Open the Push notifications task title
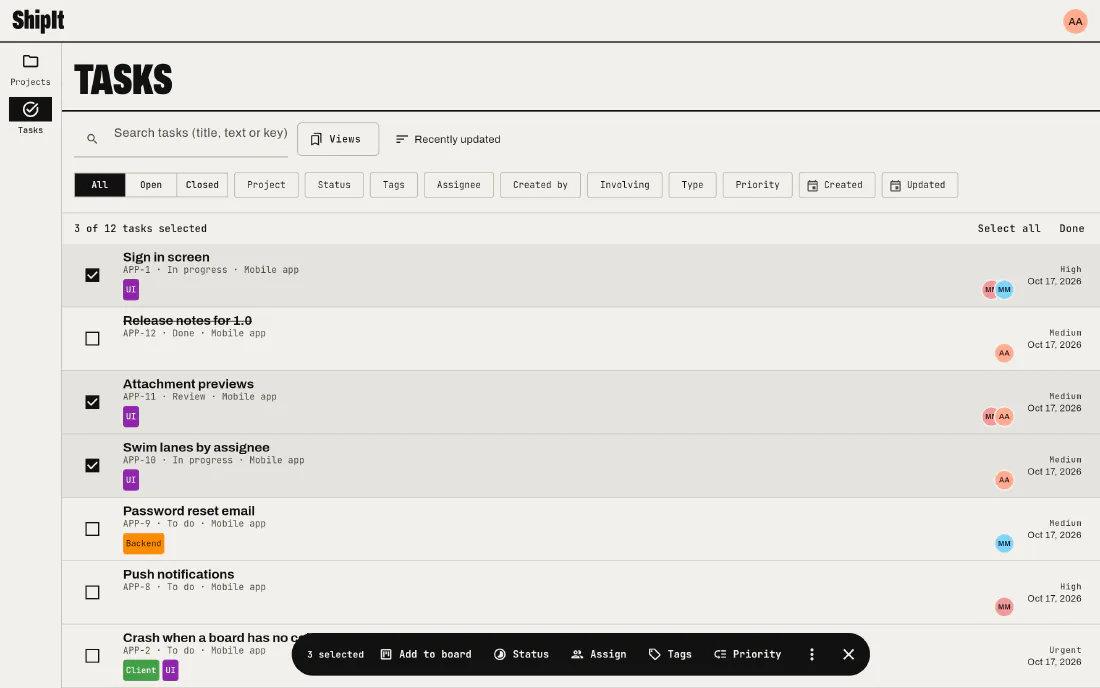 (x=178, y=574)
